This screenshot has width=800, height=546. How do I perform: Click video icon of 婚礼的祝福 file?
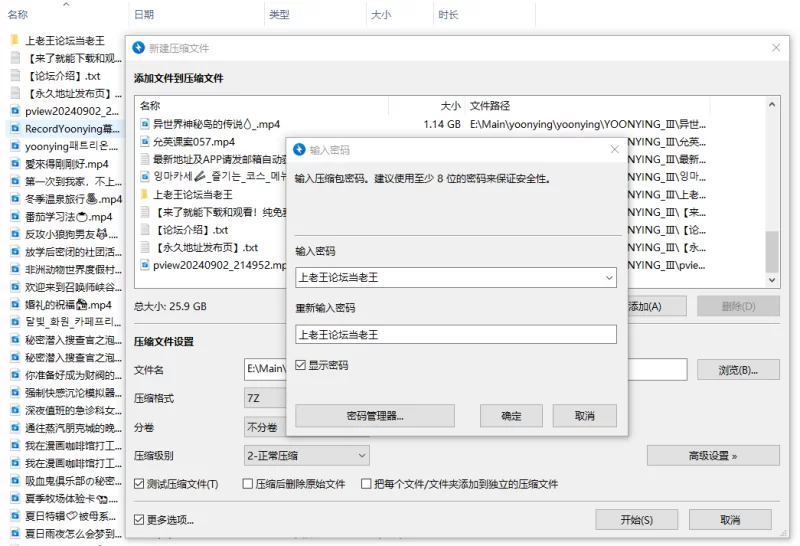point(15,305)
